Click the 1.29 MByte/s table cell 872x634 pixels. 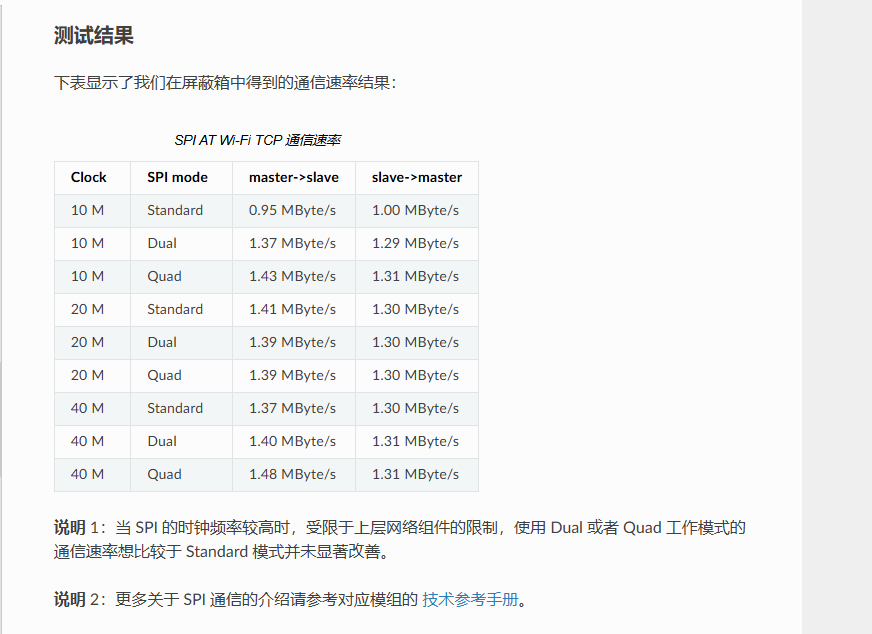415,243
